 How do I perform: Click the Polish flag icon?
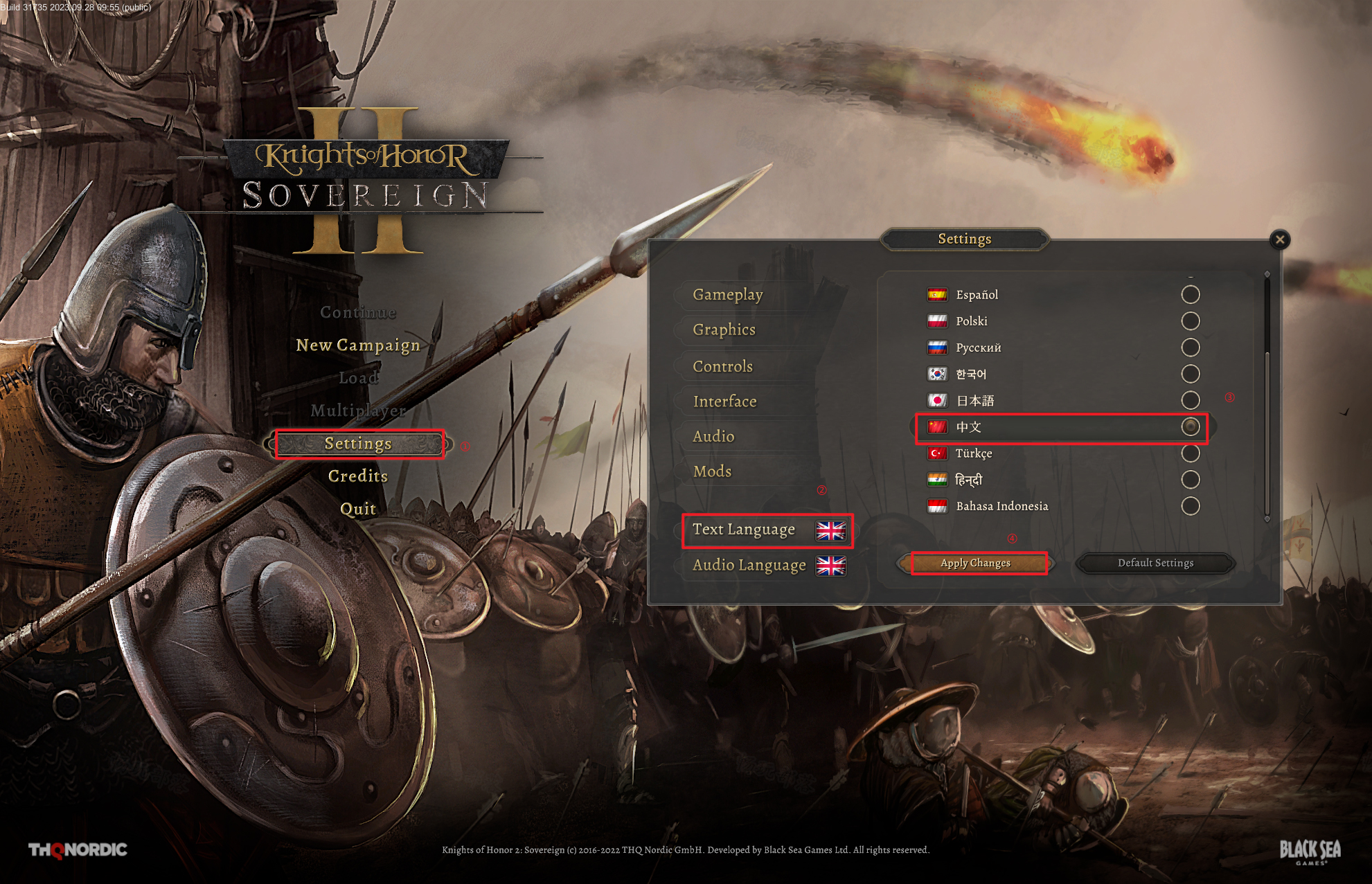coord(937,321)
